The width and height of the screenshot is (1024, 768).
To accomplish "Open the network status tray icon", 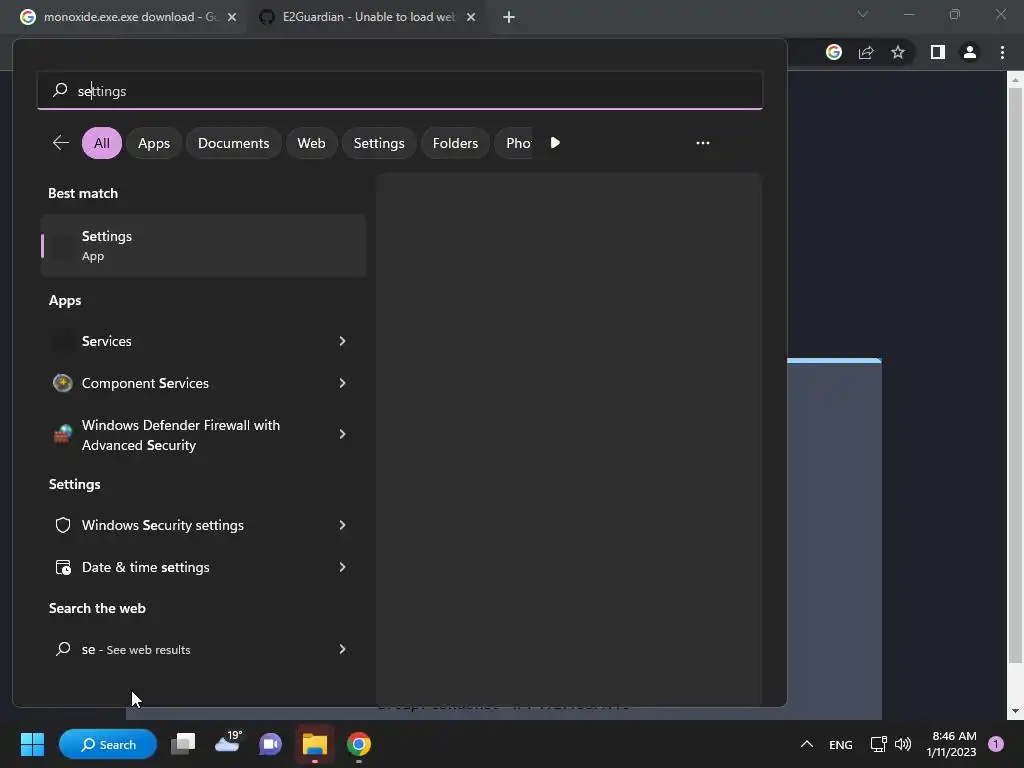I will pos(878,744).
